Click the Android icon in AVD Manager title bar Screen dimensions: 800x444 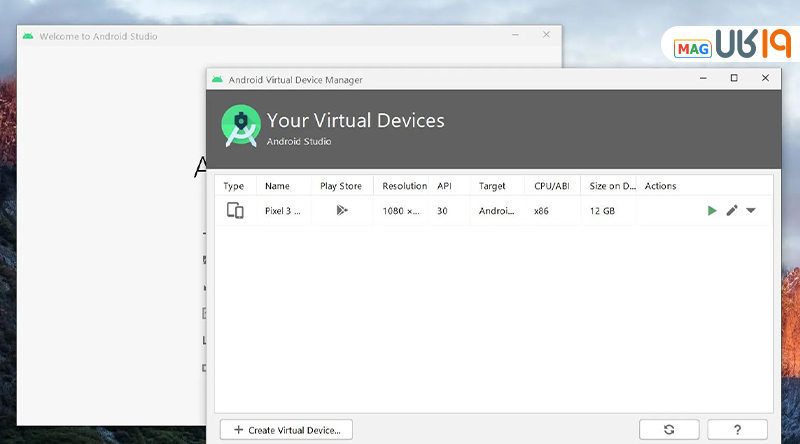pos(217,79)
